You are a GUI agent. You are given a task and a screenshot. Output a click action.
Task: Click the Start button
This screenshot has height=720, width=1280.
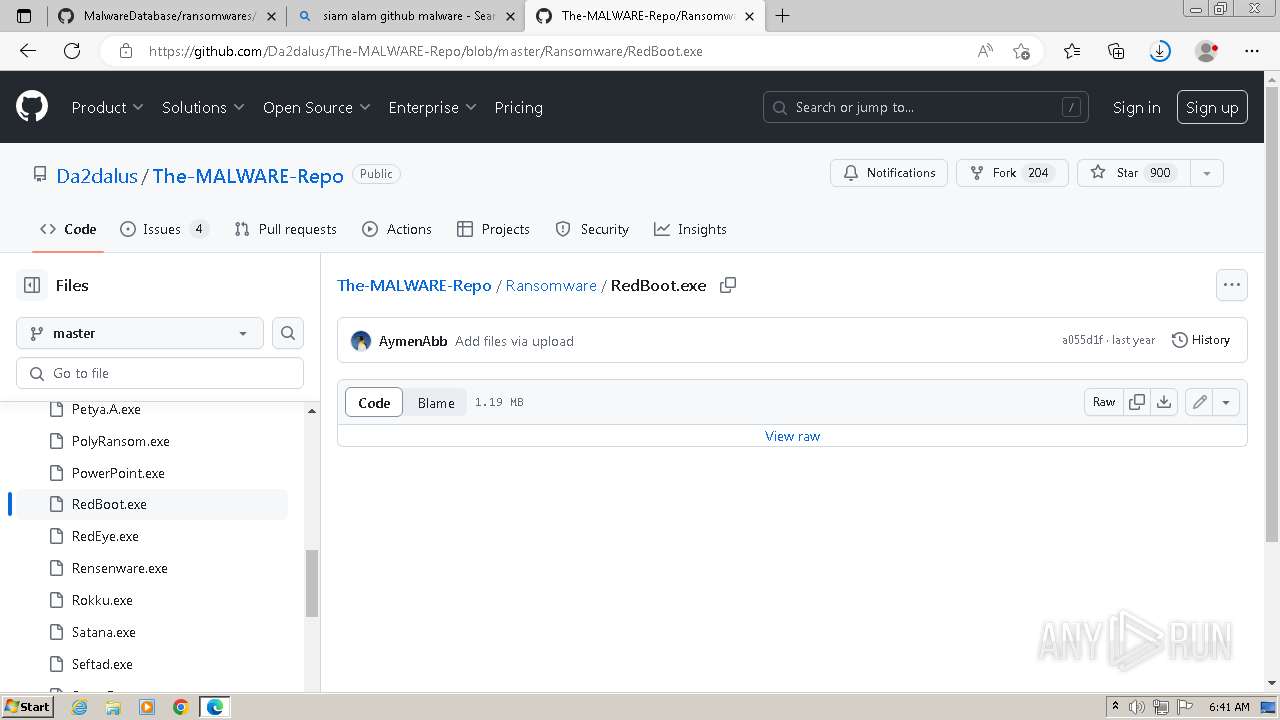click(27, 707)
